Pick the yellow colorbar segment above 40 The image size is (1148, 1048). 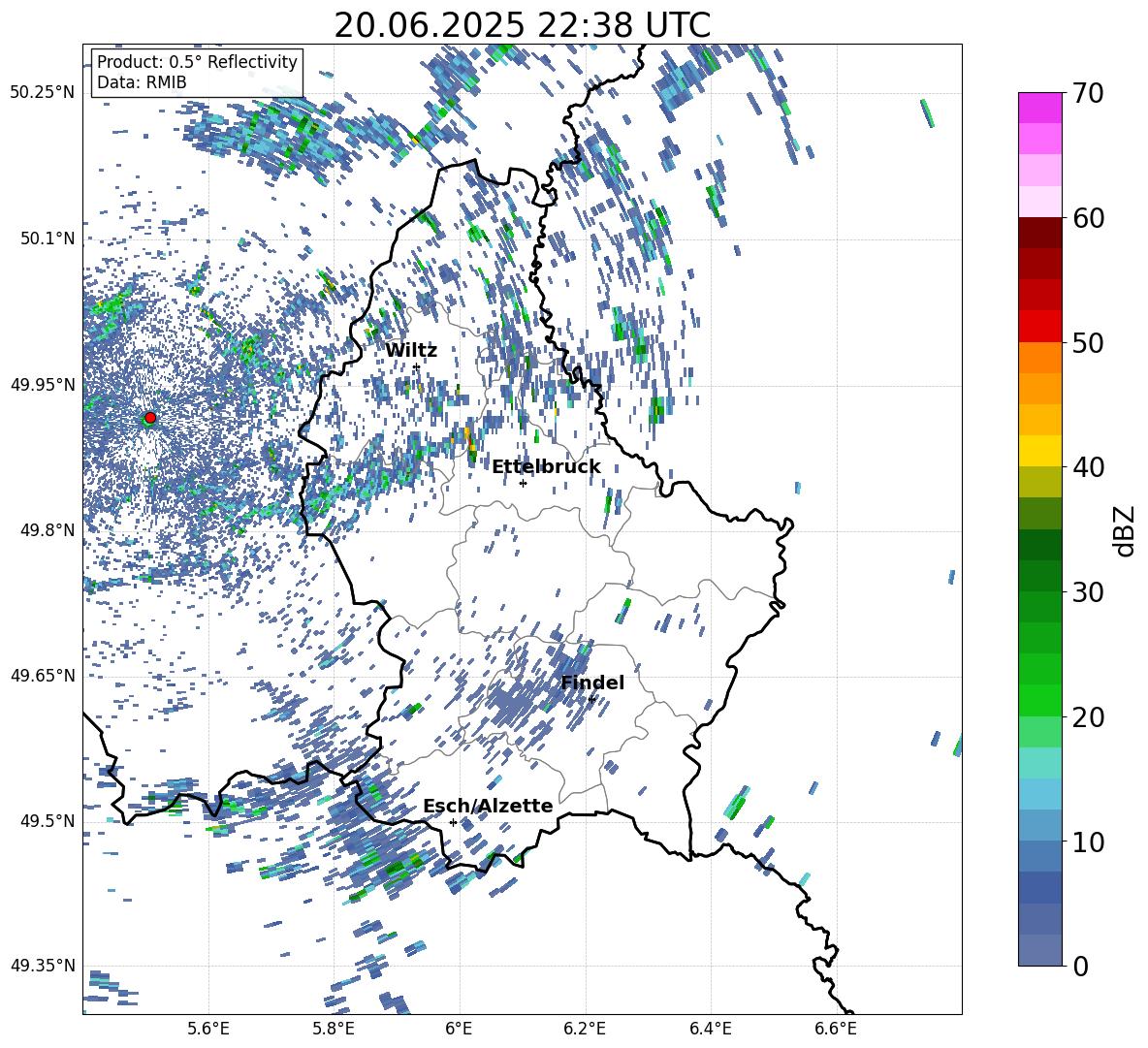point(1039,451)
